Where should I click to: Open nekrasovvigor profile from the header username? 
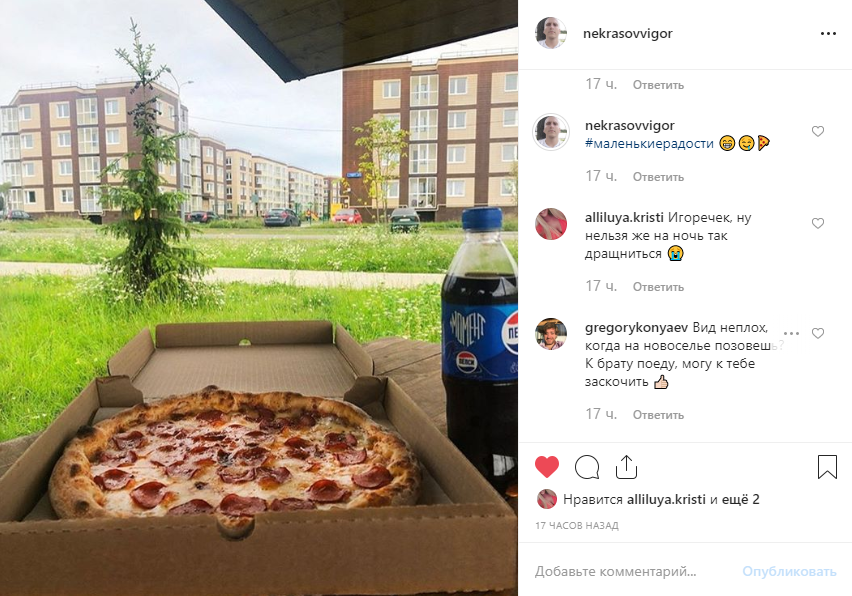(x=628, y=34)
